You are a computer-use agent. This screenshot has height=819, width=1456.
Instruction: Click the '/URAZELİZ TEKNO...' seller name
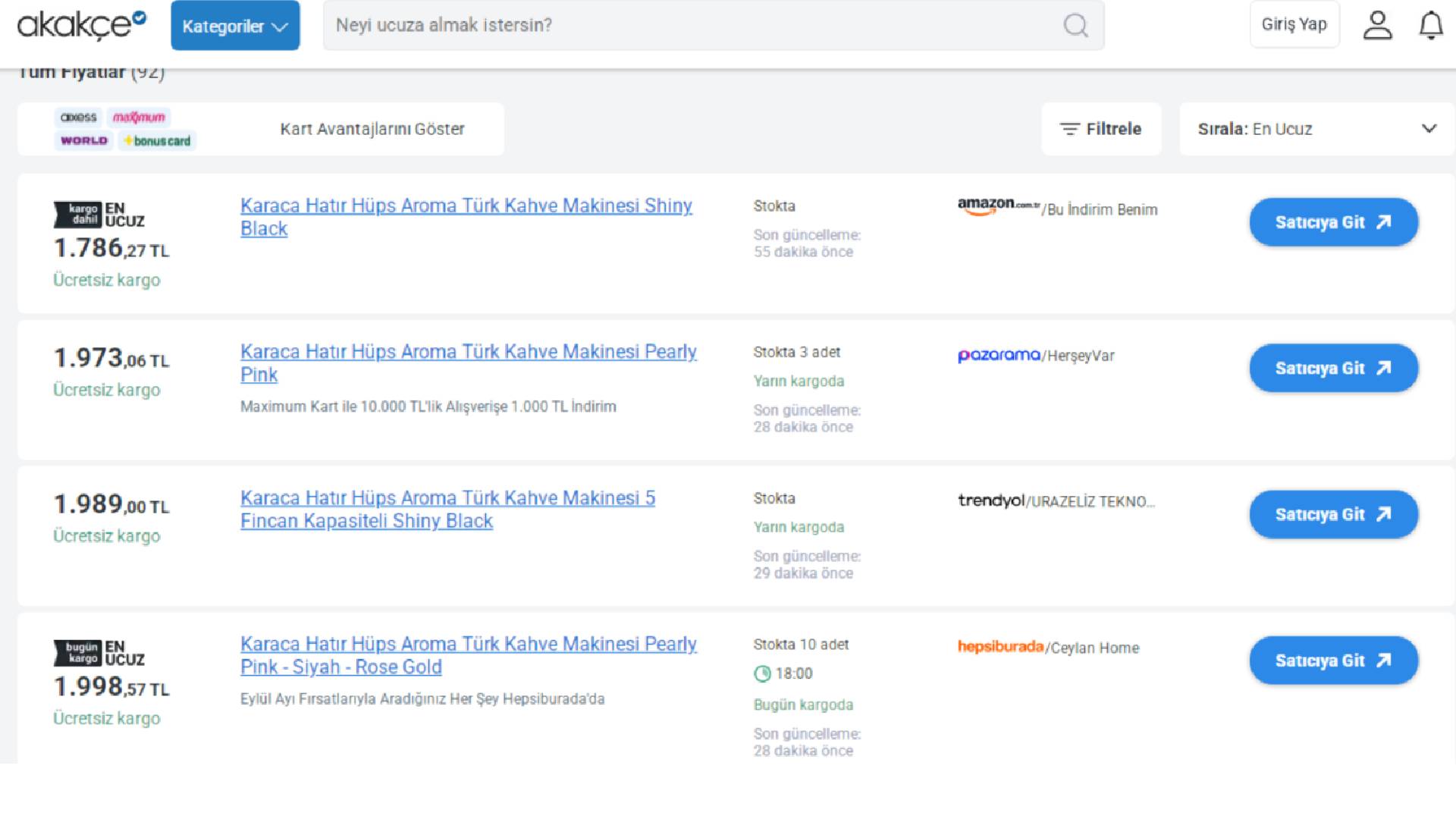tap(1090, 502)
